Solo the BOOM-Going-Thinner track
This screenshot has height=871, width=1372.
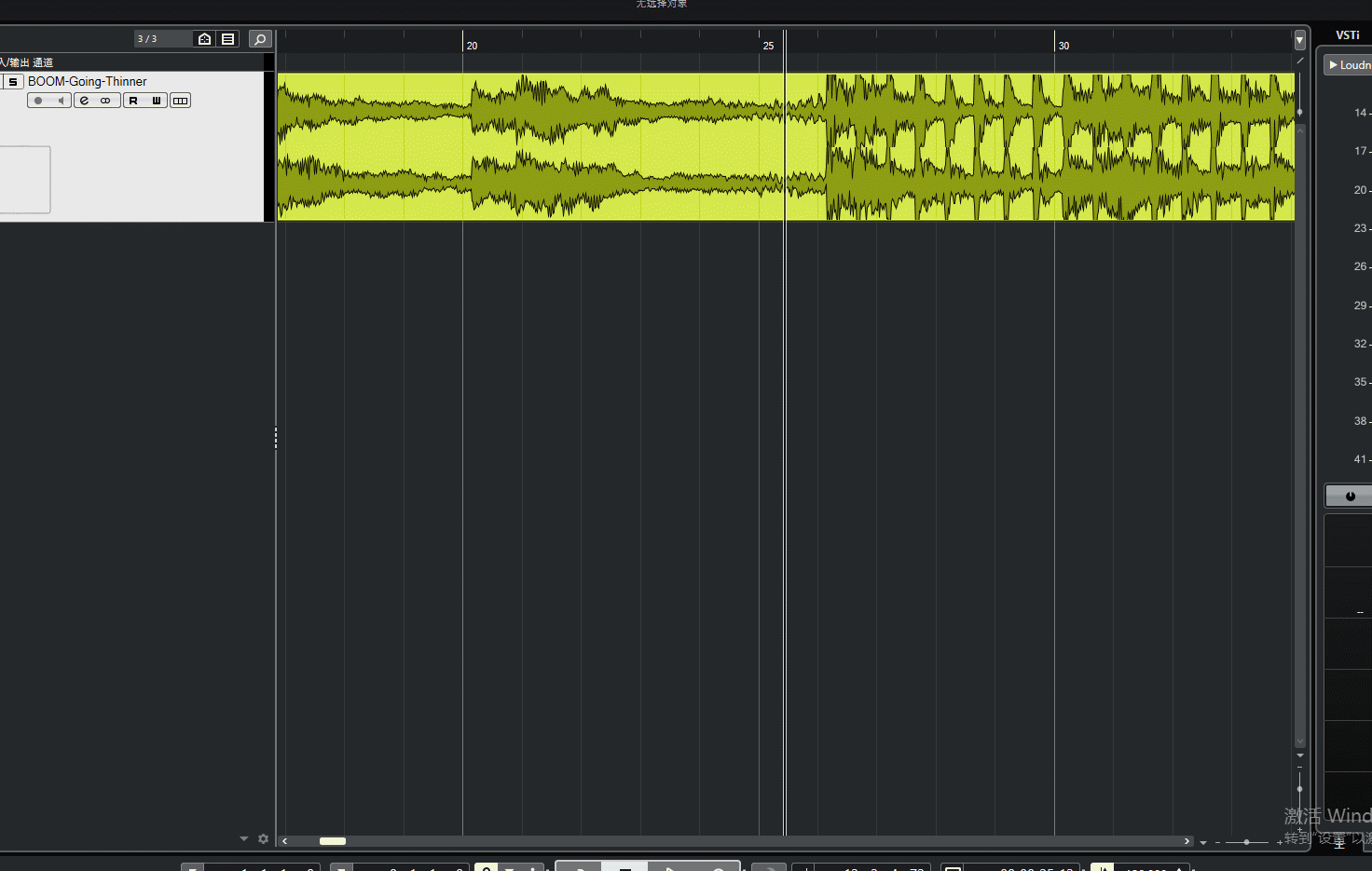coord(13,82)
